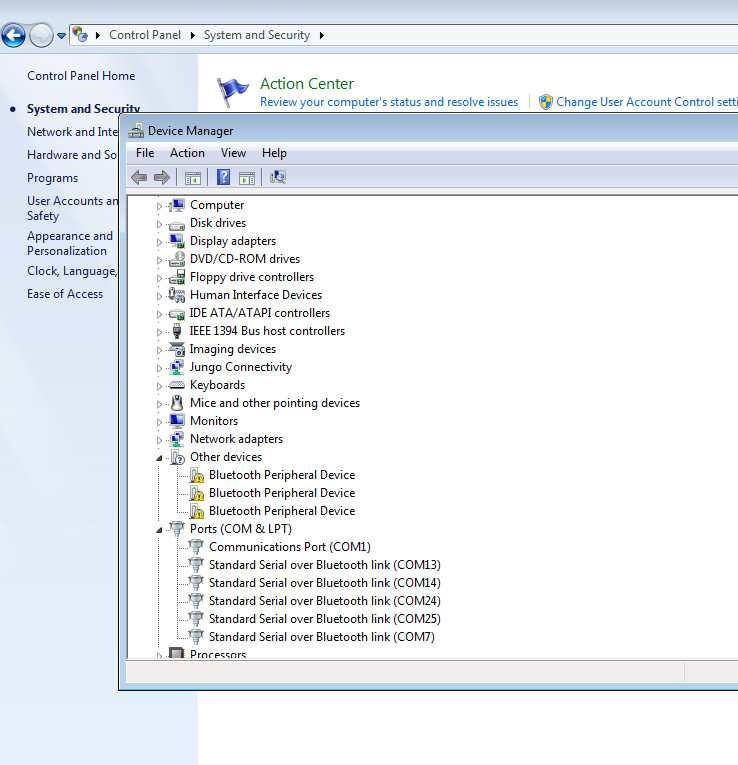Viewport: 738px width, 765px height.
Task: Click Review your computer's status and resolve issues
Action: [x=389, y=101]
